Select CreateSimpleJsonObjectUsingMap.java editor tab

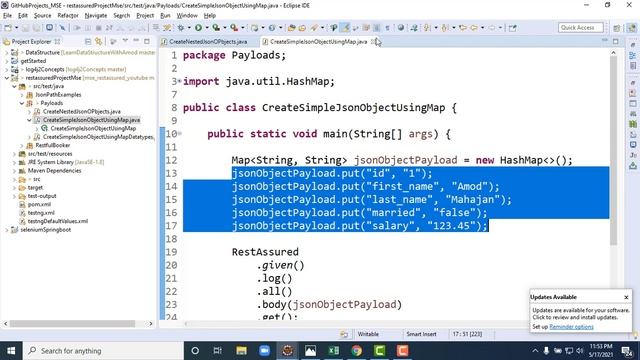tap(318, 42)
